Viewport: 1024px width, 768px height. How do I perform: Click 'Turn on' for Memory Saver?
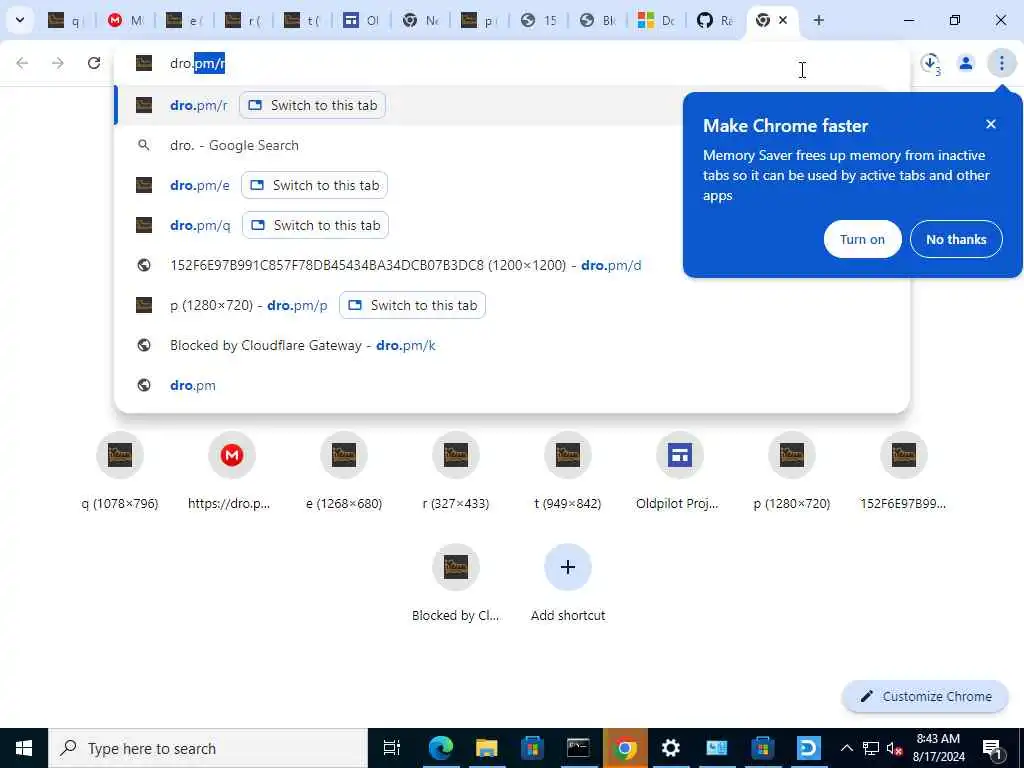862,239
